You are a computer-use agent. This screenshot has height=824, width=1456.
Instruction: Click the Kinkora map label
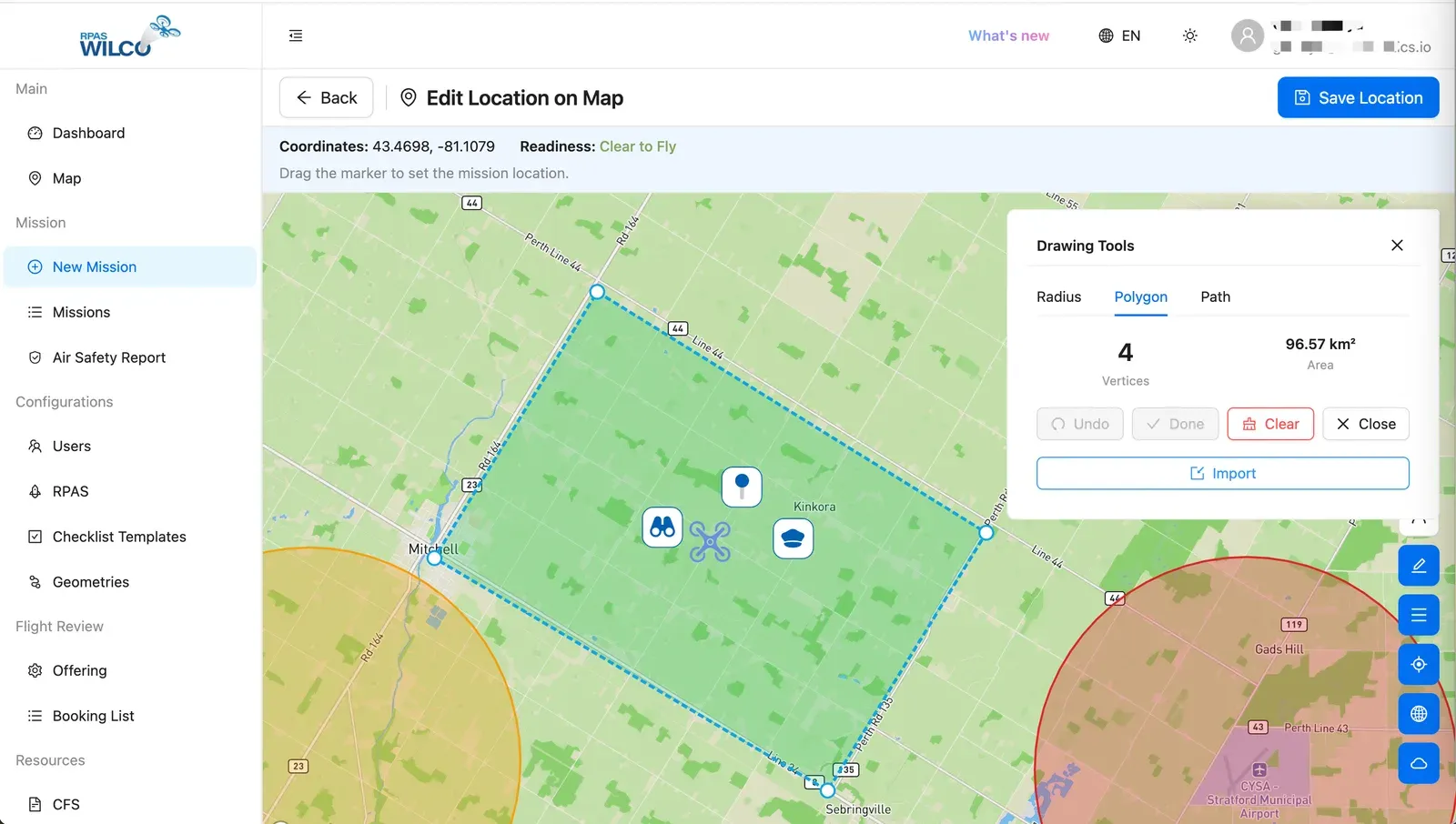click(x=814, y=507)
